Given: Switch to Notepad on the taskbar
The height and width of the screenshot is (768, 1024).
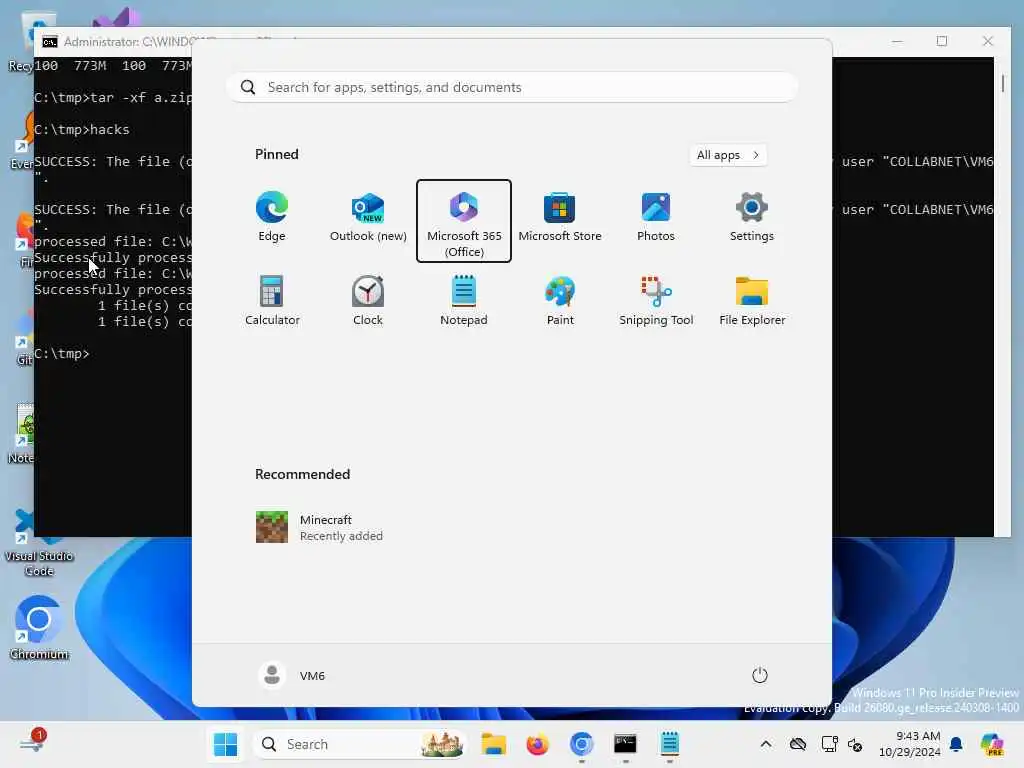Looking at the screenshot, I should click(x=669, y=744).
